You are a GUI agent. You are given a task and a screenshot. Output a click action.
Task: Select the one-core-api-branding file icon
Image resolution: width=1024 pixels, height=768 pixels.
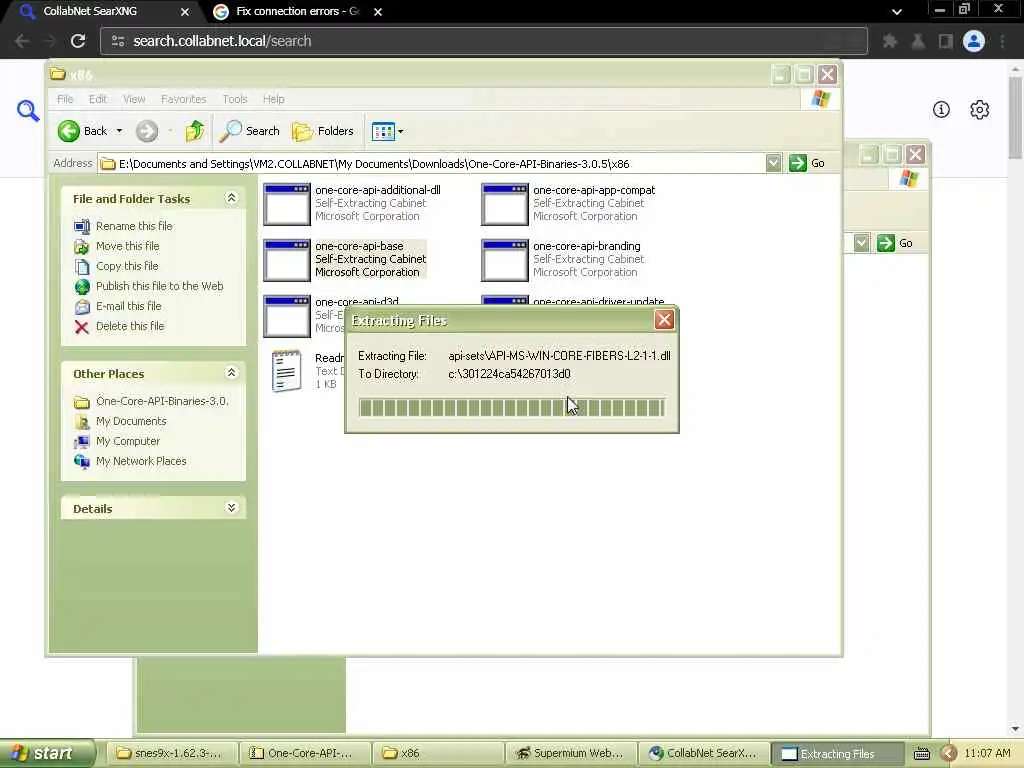click(505, 261)
